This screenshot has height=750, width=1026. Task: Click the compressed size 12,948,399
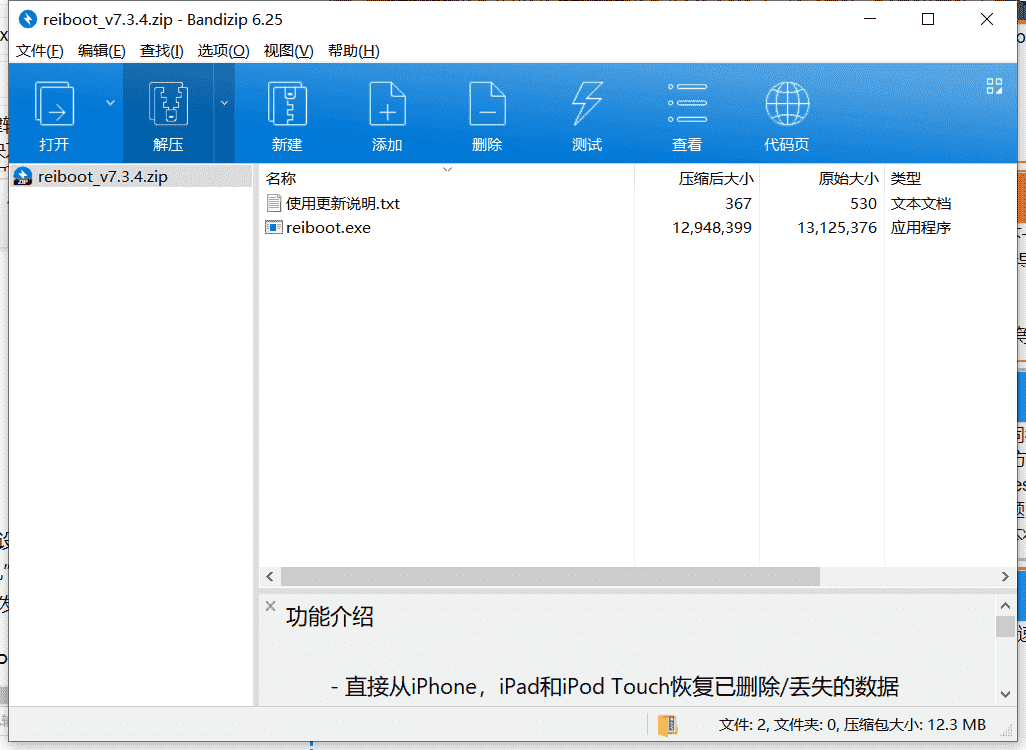click(x=712, y=228)
